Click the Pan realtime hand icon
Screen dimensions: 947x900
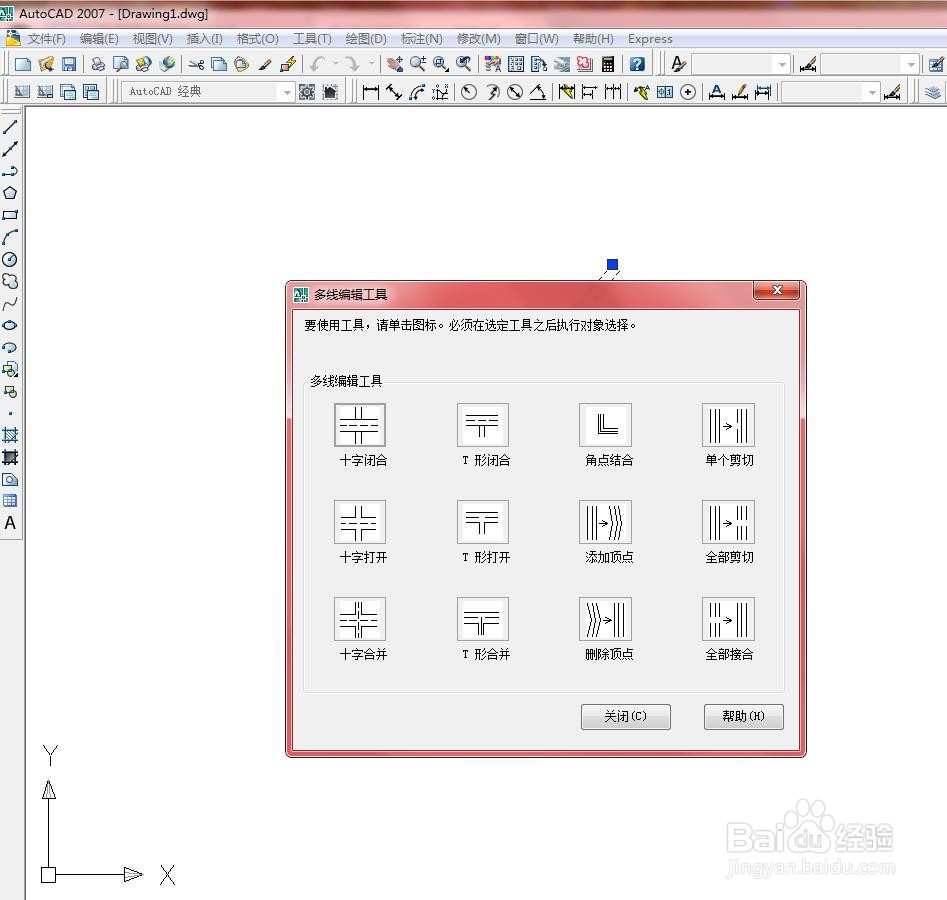395,63
